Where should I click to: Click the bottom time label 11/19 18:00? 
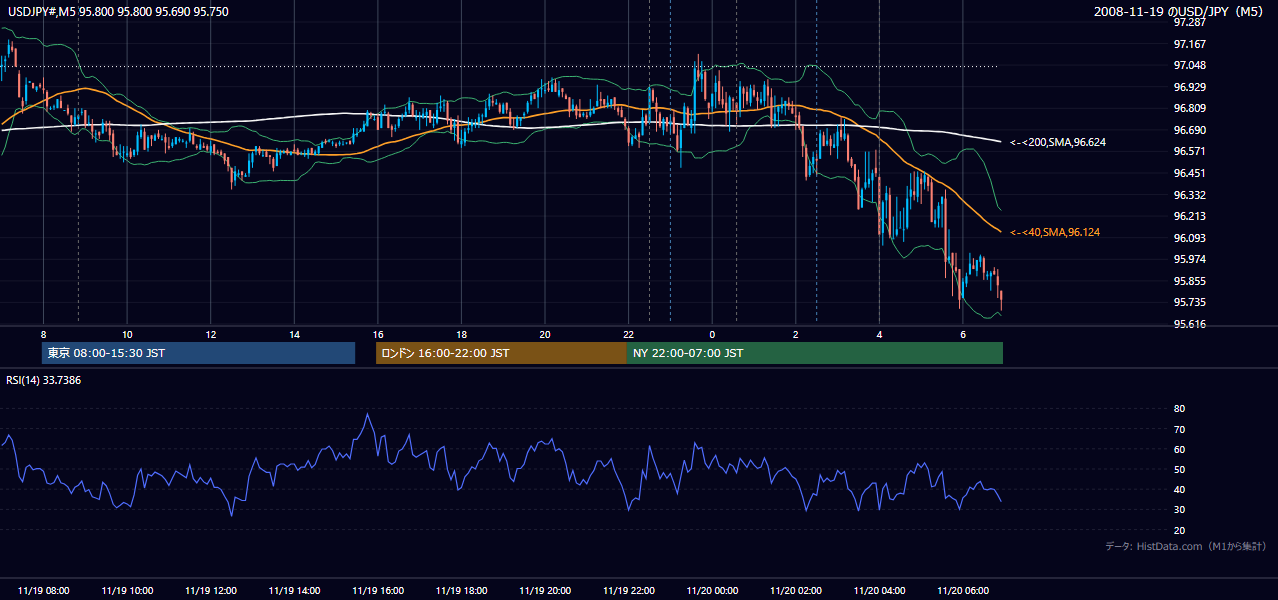[x=461, y=591]
